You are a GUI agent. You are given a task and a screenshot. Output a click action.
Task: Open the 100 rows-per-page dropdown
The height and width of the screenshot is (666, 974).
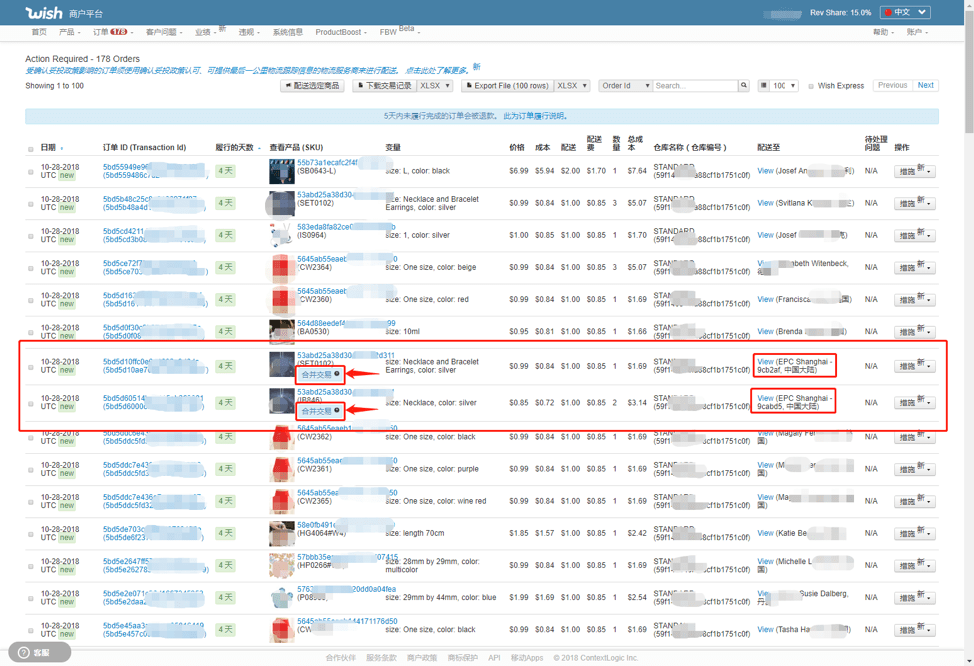(x=785, y=86)
